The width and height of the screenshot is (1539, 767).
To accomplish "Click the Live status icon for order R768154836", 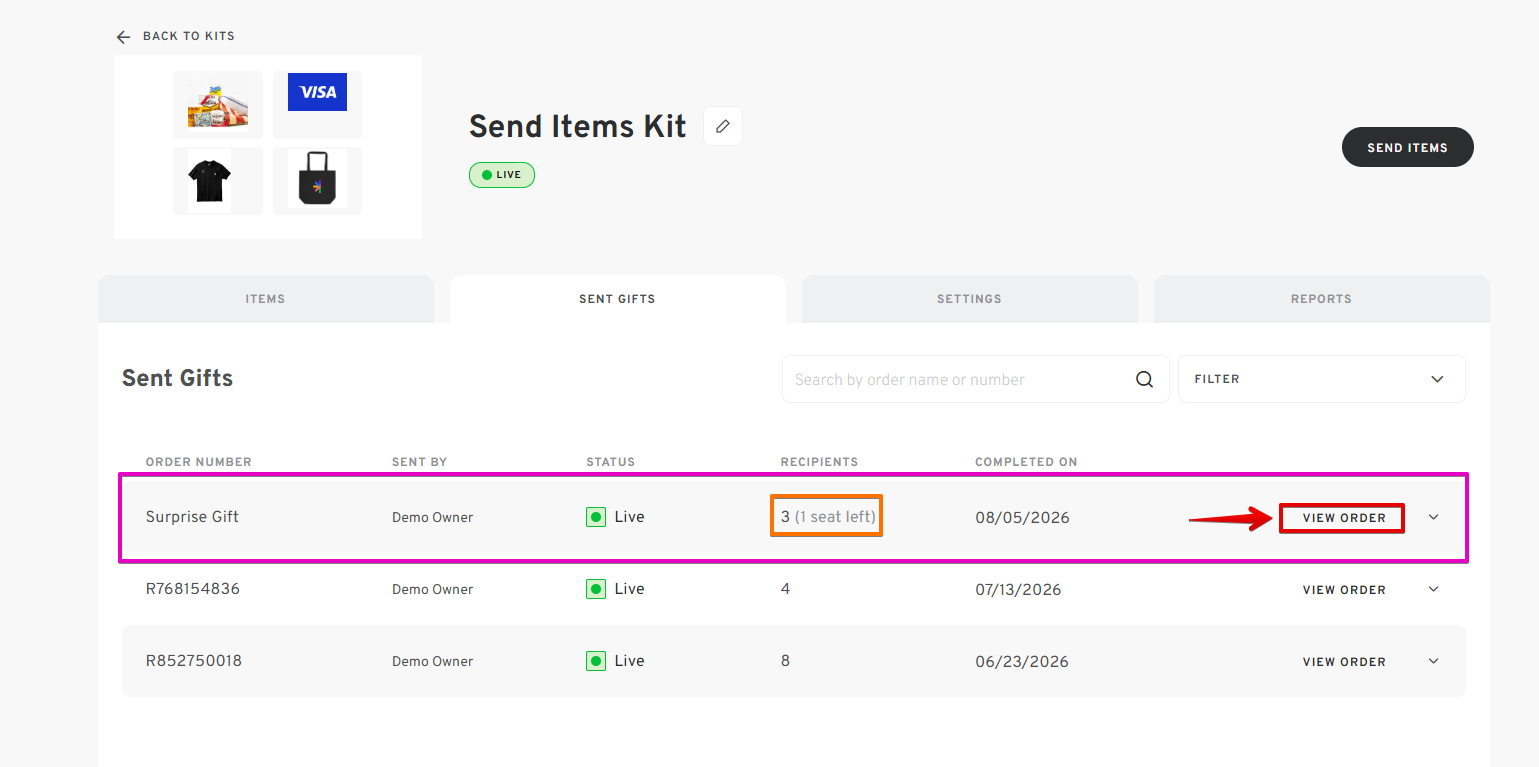I will tap(596, 589).
